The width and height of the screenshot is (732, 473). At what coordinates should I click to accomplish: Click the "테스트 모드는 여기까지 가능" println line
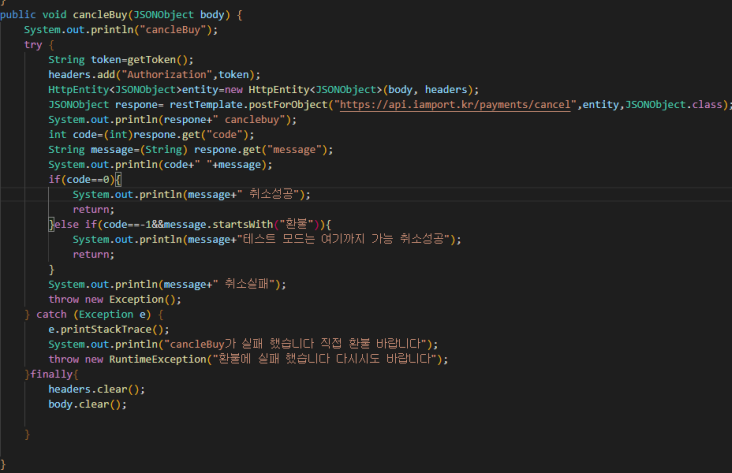point(267,239)
